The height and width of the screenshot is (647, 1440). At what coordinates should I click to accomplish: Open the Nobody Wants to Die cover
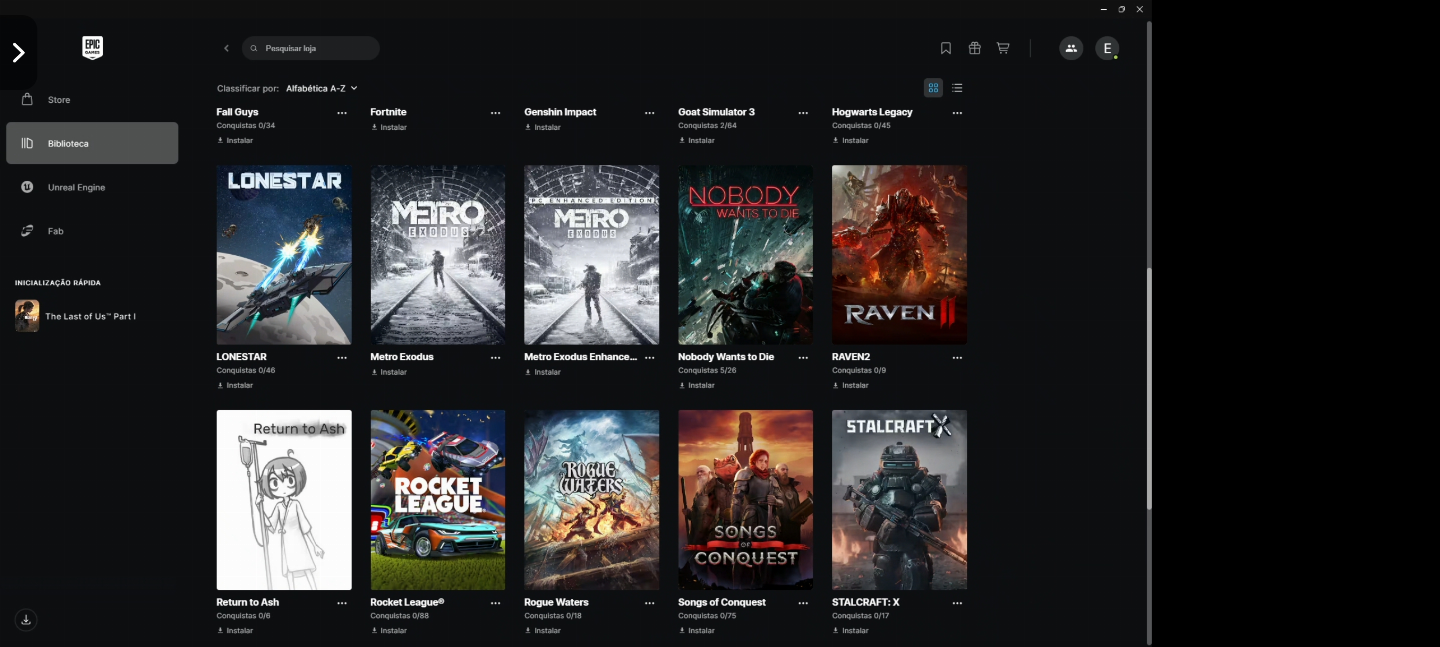point(745,255)
